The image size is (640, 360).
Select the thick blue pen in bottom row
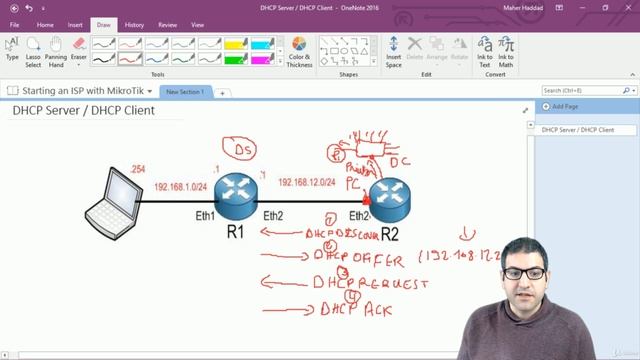(157, 59)
